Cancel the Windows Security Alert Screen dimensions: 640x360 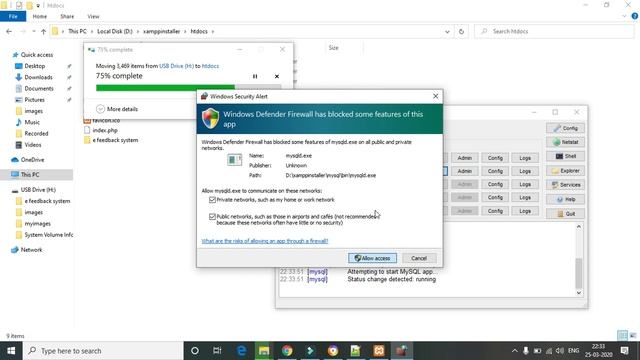[x=419, y=258]
